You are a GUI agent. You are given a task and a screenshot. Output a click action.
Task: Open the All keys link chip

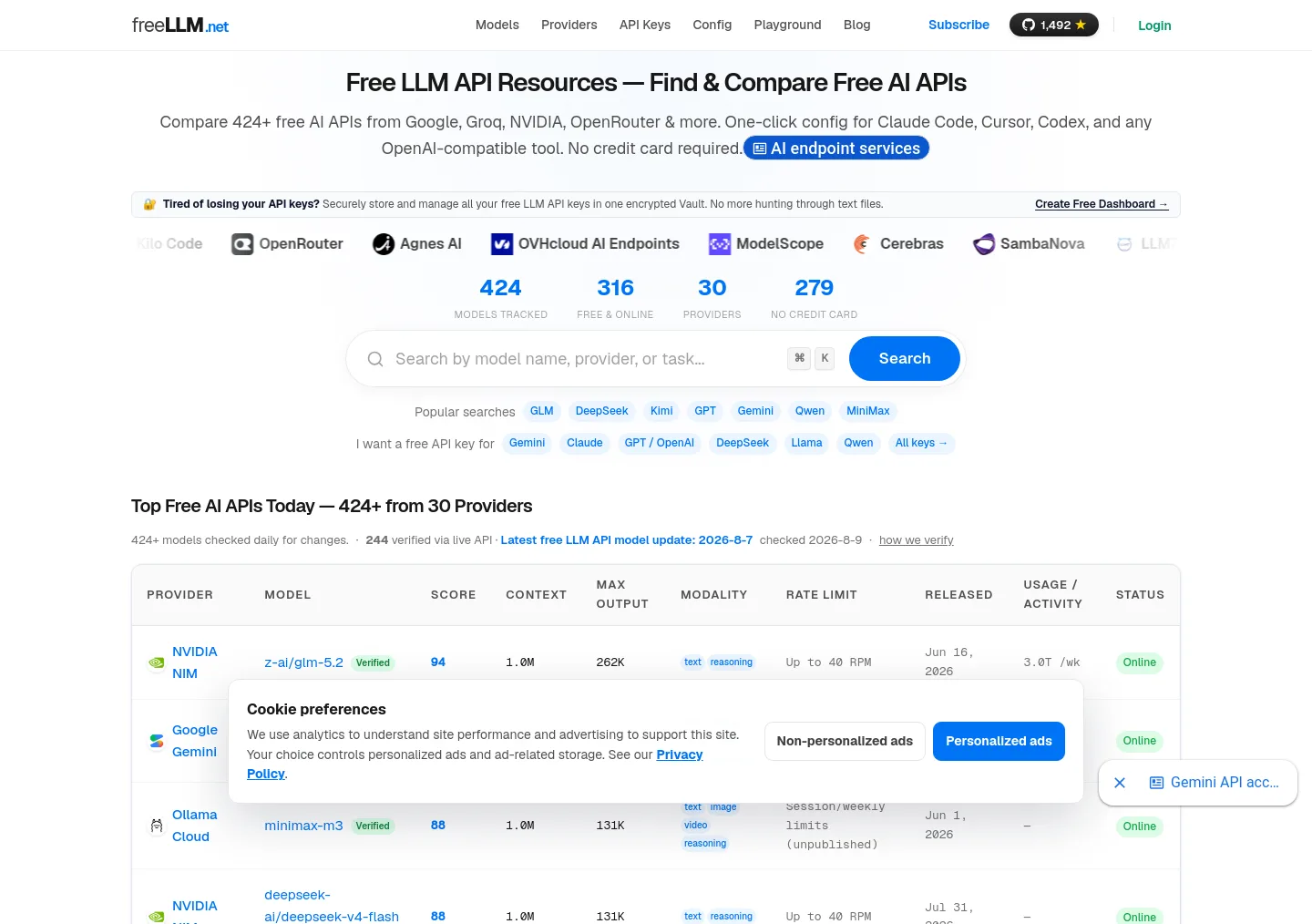[x=921, y=443]
